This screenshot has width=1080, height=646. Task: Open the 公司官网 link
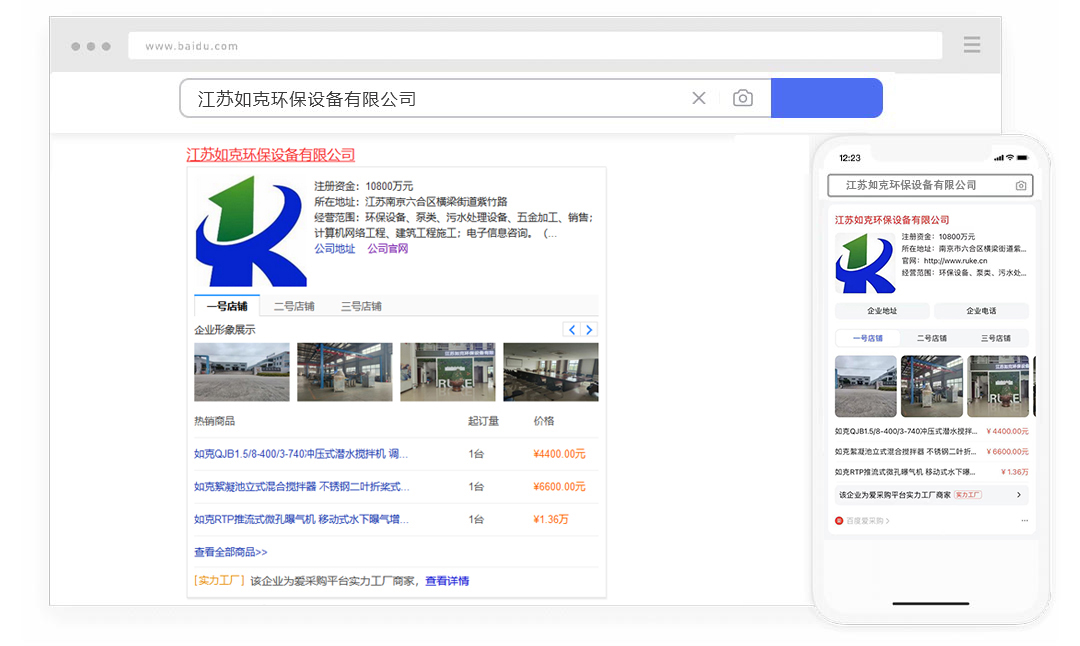388,249
